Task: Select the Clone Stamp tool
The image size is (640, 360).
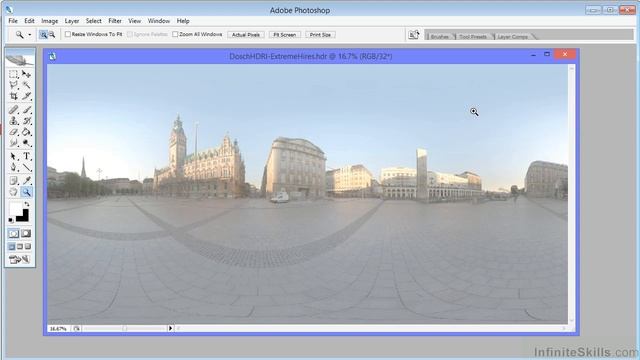Action: coord(13,121)
